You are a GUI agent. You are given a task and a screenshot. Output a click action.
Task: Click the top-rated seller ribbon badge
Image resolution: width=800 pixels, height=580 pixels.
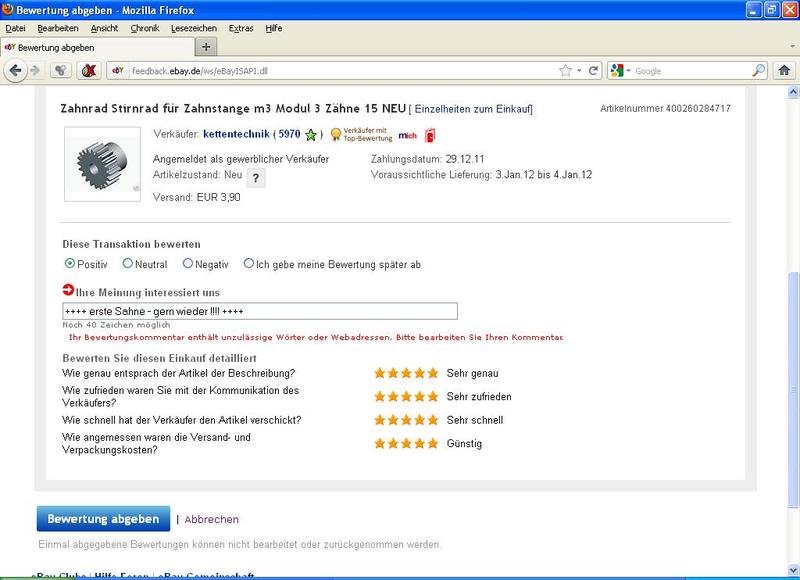point(362,135)
